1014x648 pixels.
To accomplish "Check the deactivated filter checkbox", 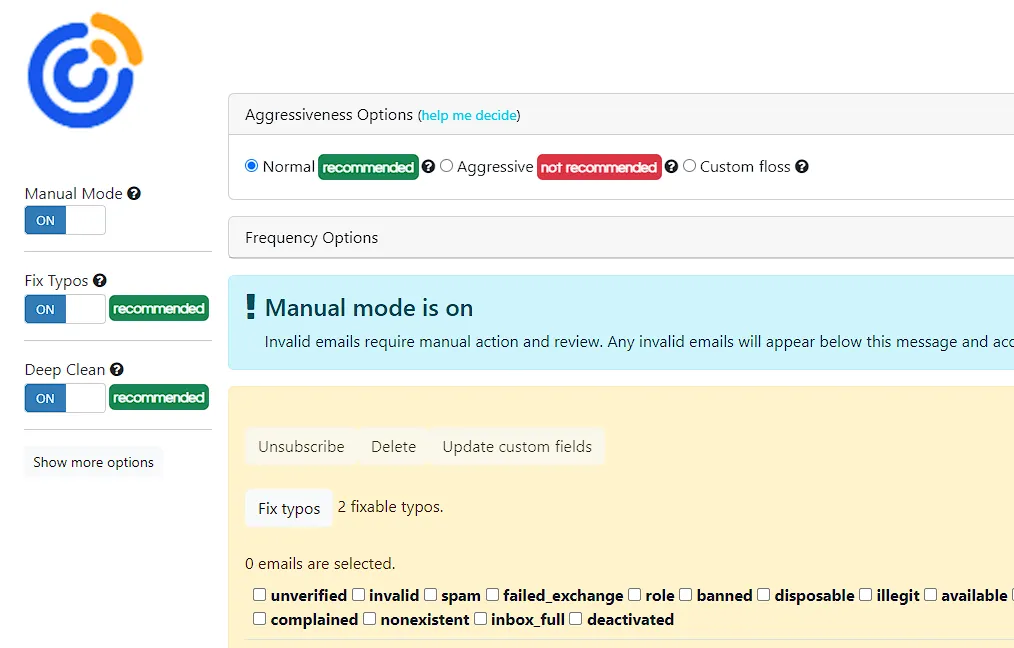I will (576, 619).
